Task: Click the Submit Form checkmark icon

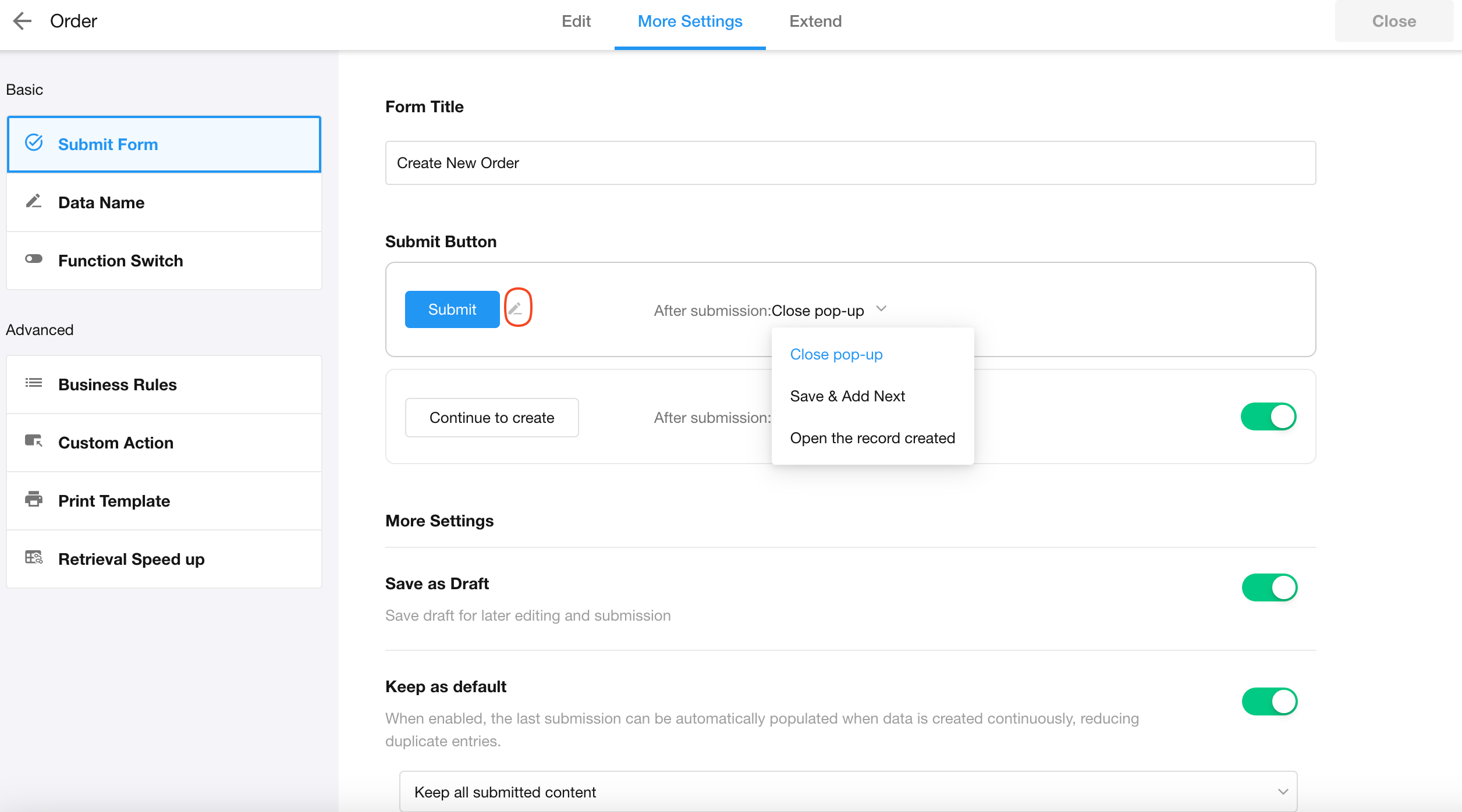Action: pyautogui.click(x=34, y=143)
